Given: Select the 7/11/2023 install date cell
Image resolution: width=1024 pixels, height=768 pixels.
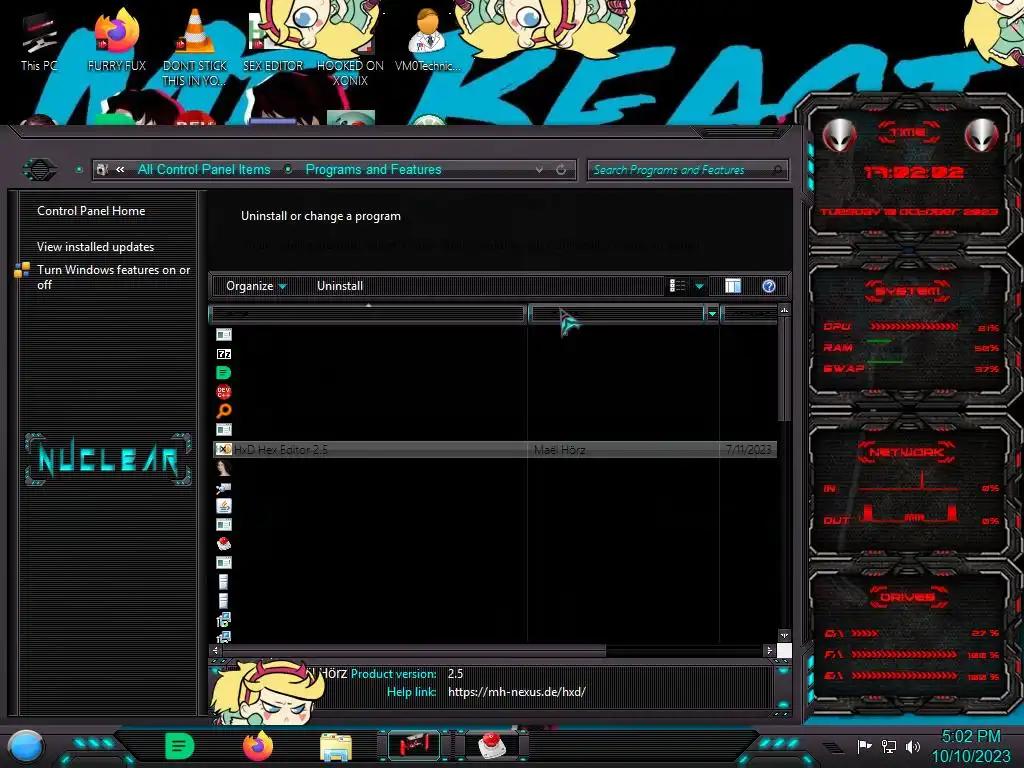Looking at the screenshot, I should pos(748,450).
